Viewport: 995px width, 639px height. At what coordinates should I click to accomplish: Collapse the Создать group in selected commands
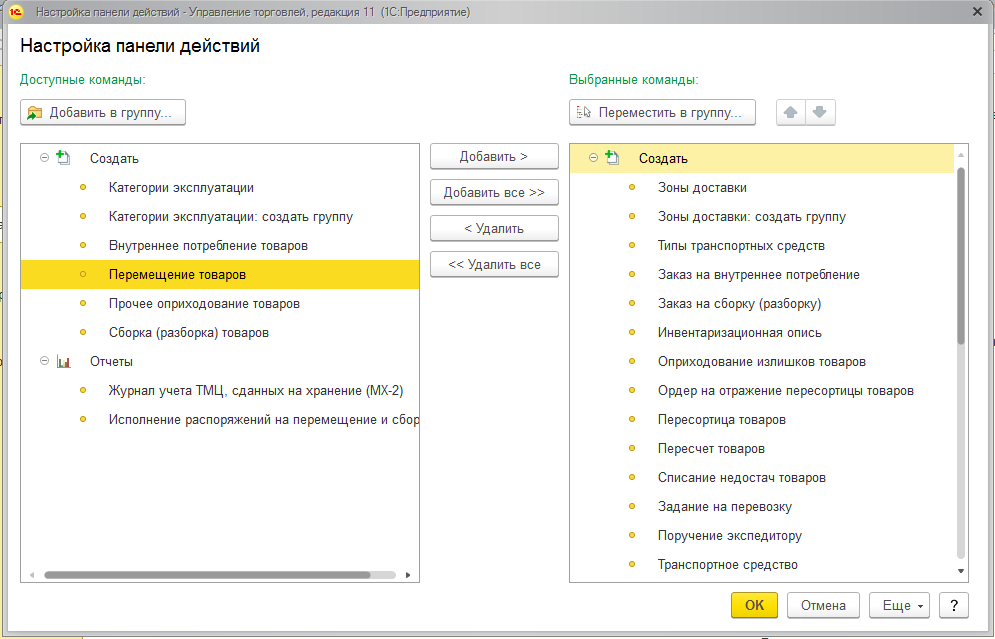(x=593, y=158)
